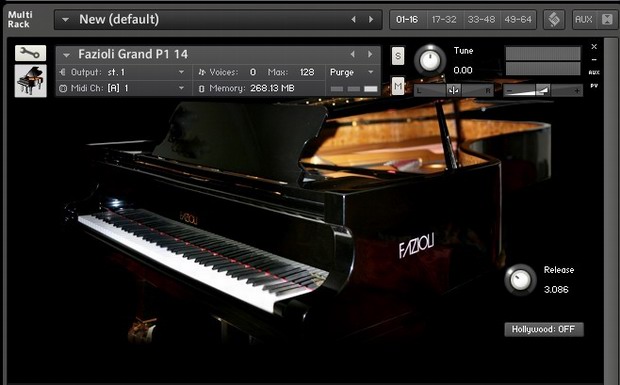Expand the Purge menu
620x385 pixels.
coord(370,72)
